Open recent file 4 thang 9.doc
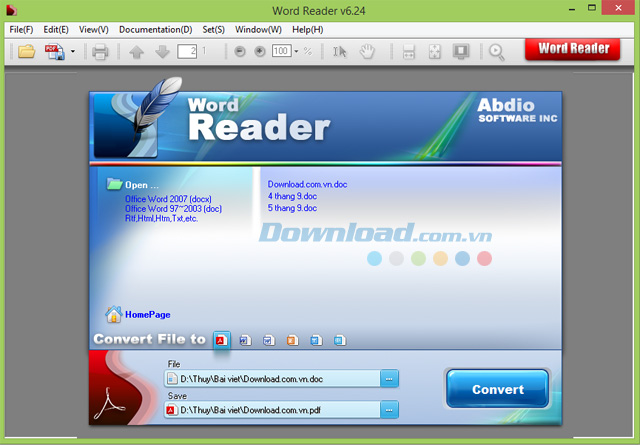This screenshot has height=445, width=640. (x=292, y=196)
